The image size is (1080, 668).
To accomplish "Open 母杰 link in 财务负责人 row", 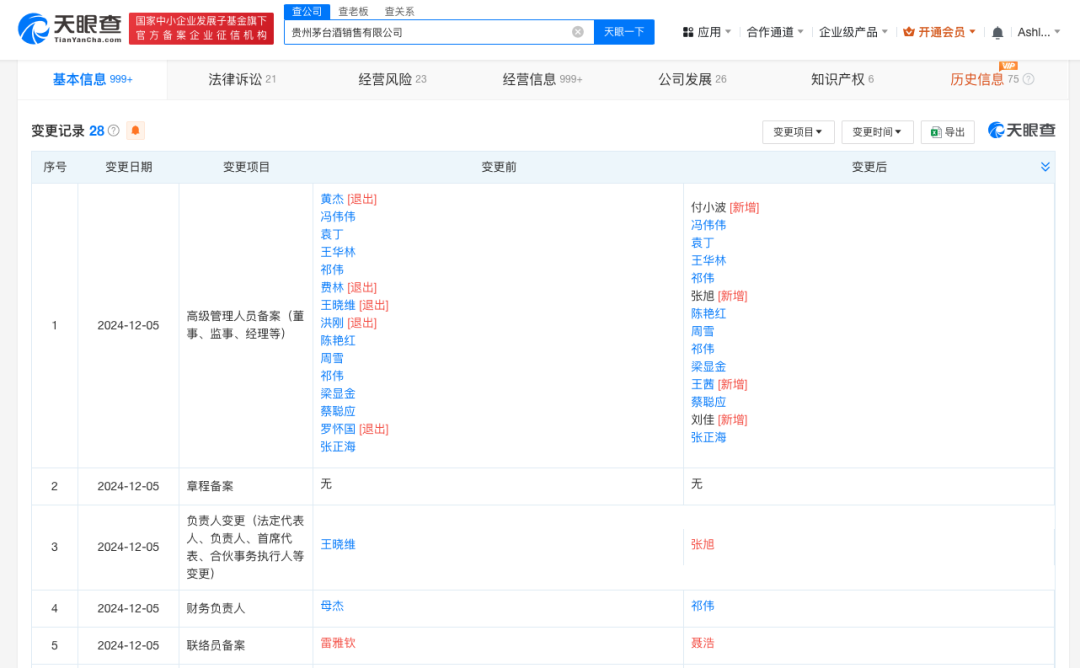I will pos(332,605).
